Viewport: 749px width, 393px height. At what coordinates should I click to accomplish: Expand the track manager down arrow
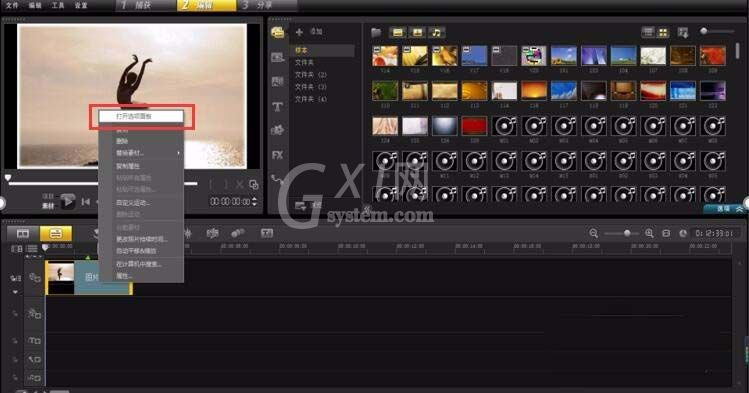pos(15,292)
